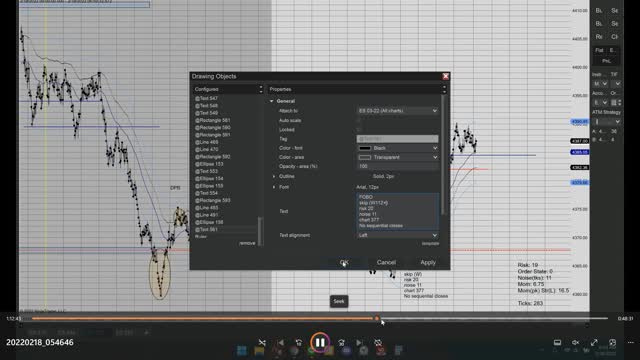
Task: Click the Flat button in Chart Trader
Action: click(x=599, y=50)
